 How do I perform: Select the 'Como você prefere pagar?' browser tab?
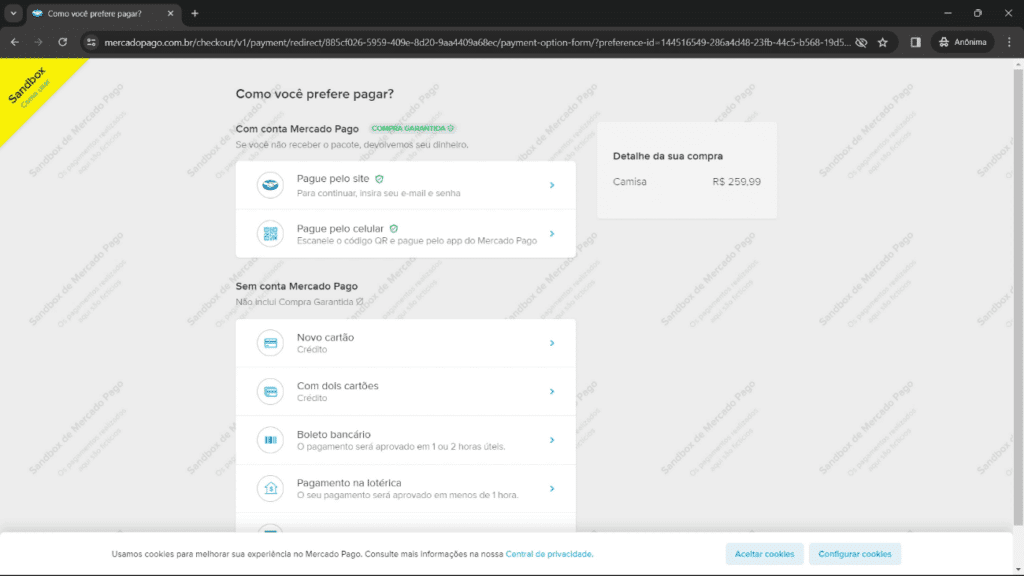[103, 13]
